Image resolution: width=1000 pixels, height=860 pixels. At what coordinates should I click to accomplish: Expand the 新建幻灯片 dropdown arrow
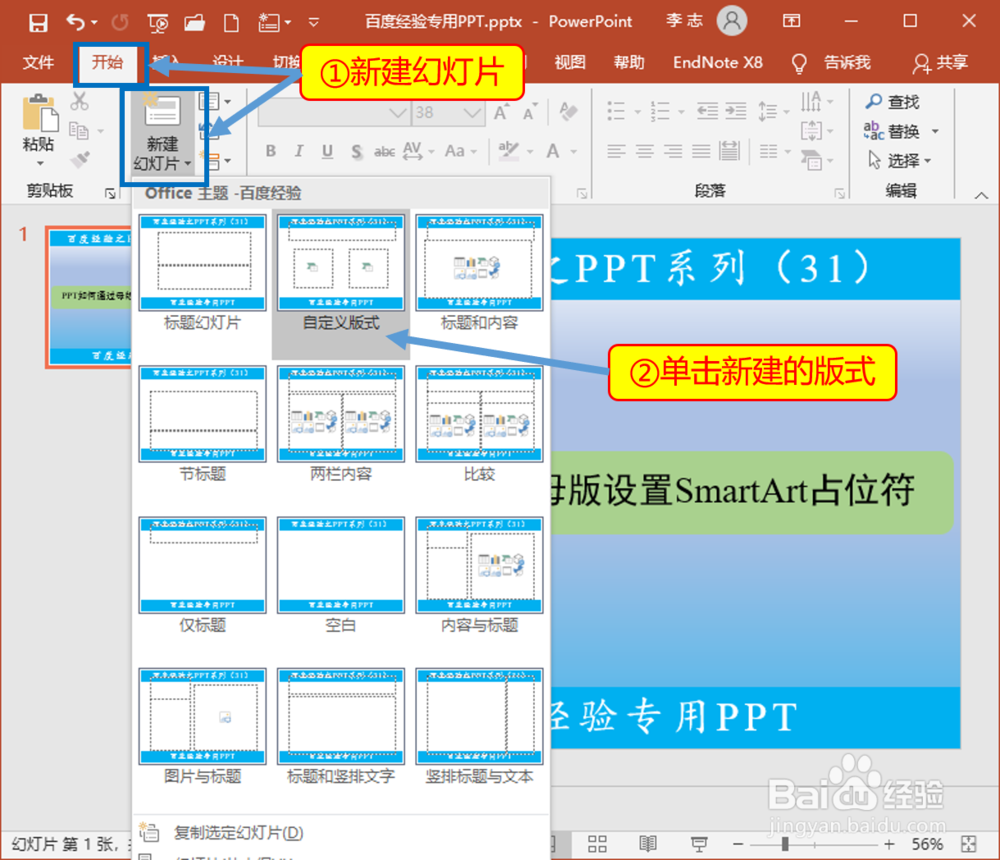188,165
